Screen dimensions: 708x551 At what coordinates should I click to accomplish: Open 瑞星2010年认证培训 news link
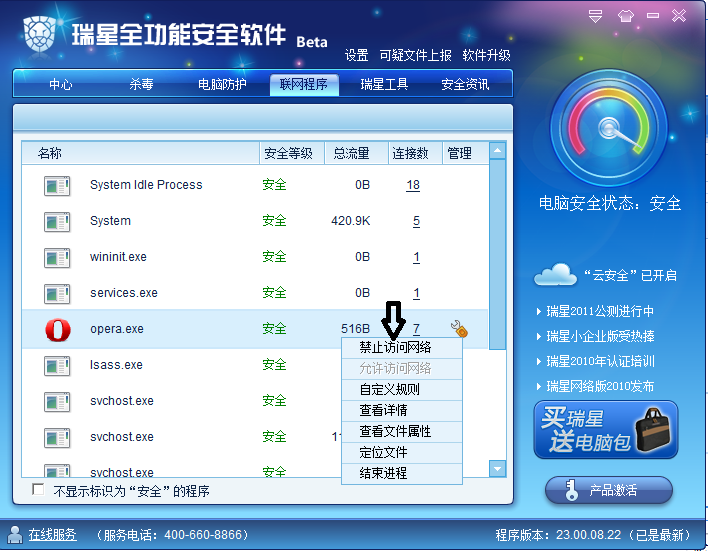click(600, 361)
